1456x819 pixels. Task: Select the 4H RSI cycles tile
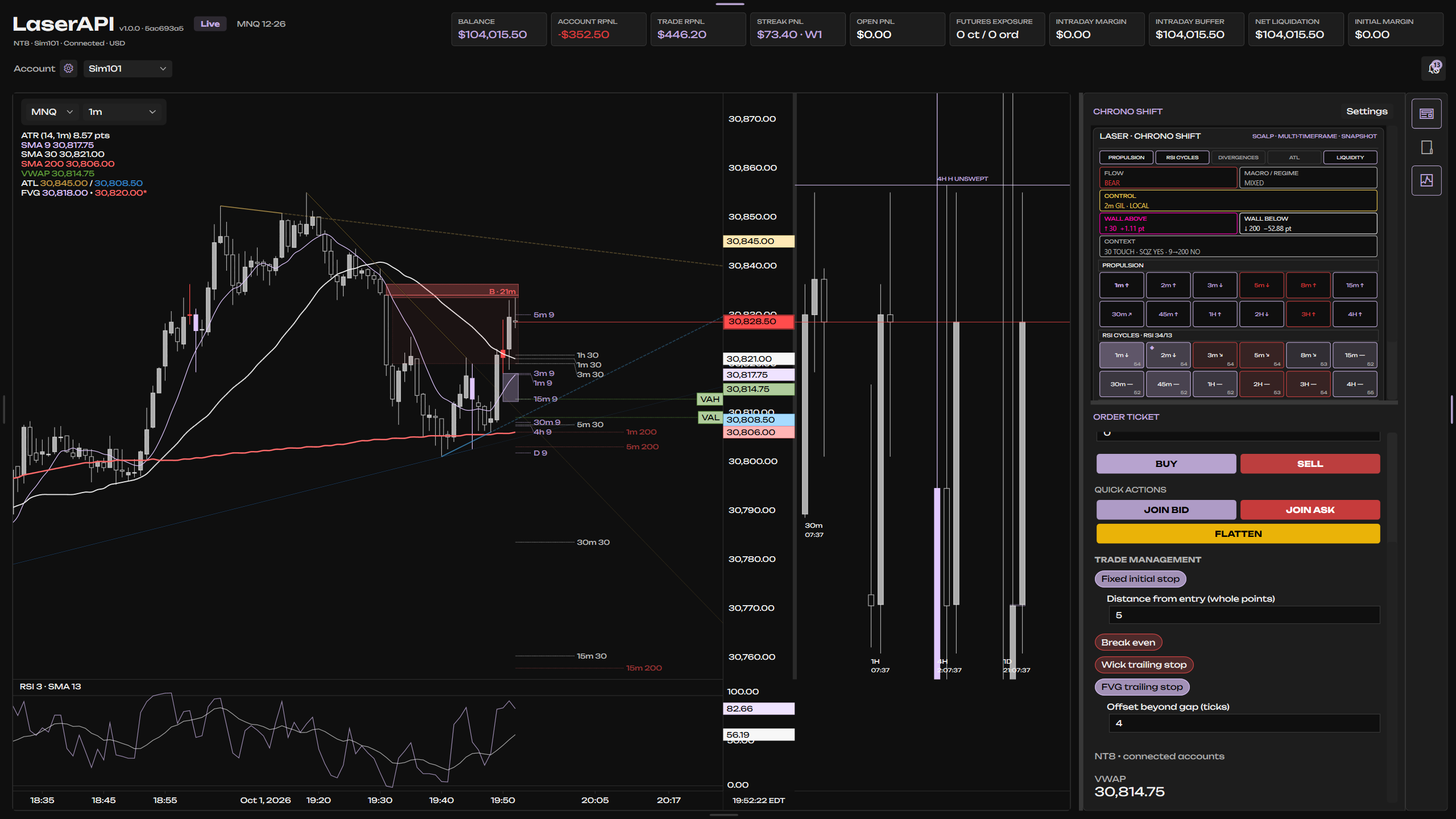click(x=1355, y=384)
